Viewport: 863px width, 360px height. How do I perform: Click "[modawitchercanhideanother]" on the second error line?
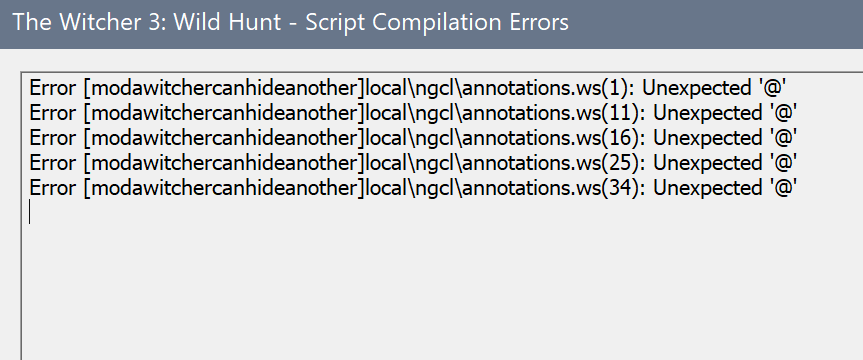click(x=224, y=113)
